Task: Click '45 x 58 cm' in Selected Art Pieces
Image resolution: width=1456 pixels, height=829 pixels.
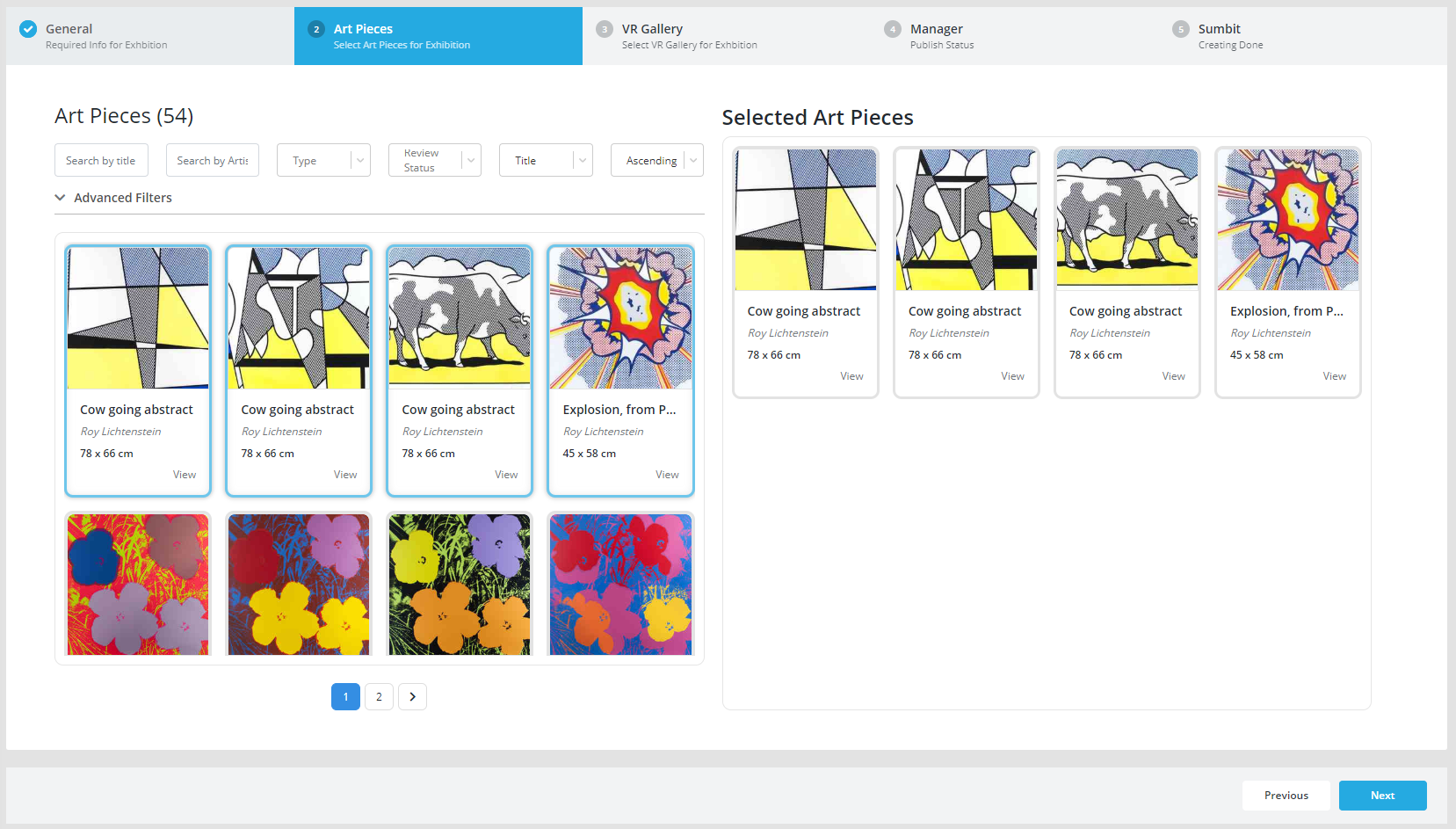Action: pos(1257,355)
